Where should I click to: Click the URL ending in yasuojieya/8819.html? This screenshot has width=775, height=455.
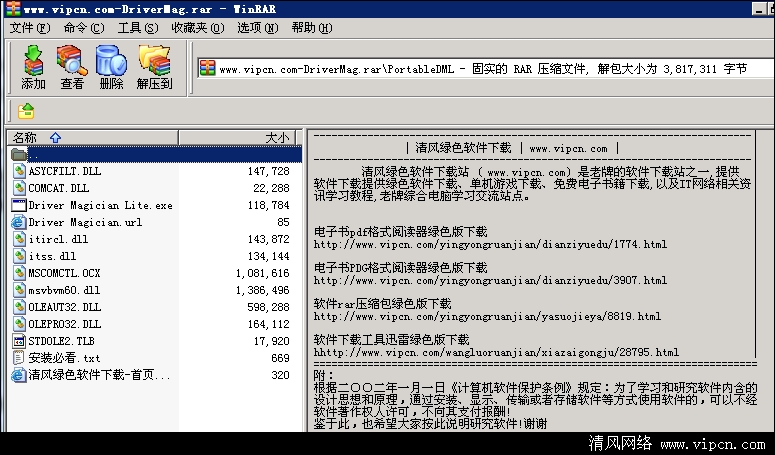487,316
